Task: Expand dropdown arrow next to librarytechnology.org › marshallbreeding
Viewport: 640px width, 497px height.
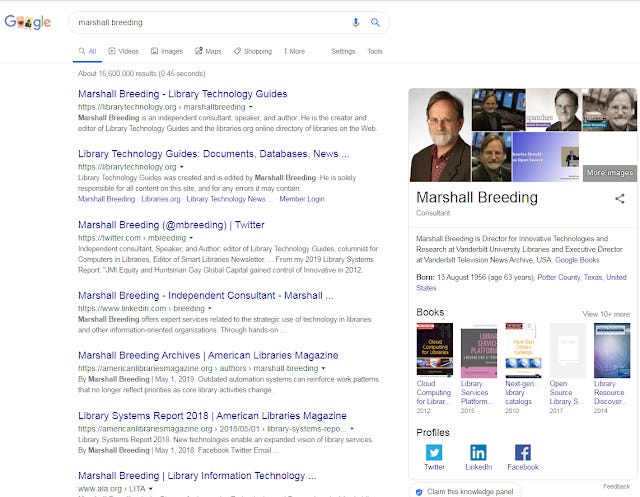Action: [x=251, y=107]
